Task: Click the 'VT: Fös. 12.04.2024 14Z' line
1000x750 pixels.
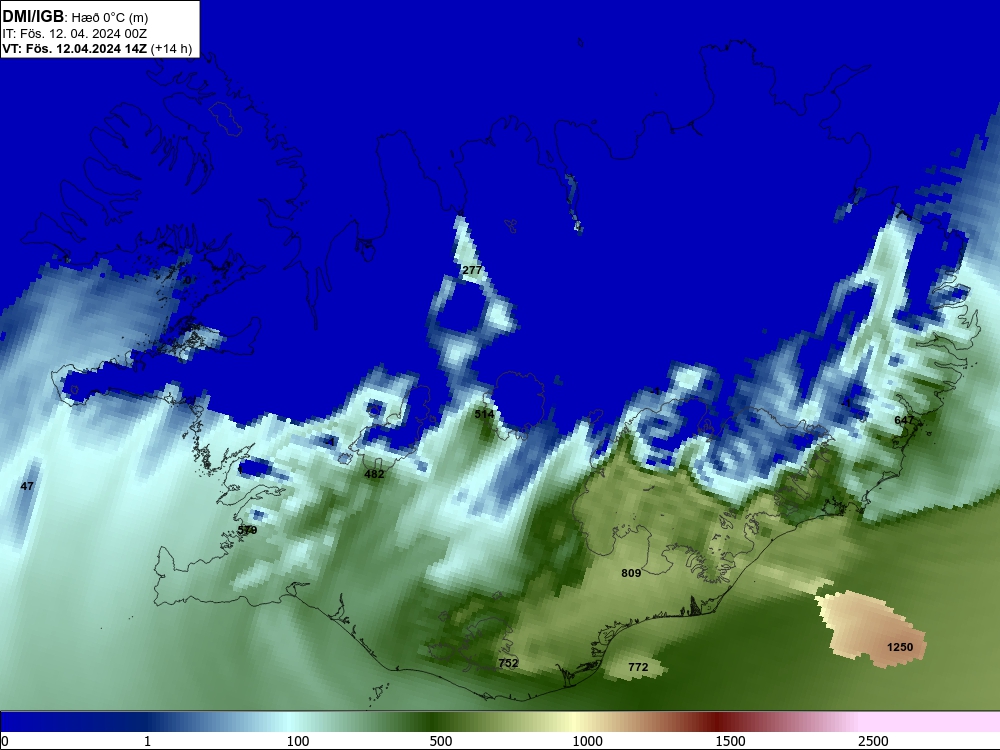Action: pos(75,49)
